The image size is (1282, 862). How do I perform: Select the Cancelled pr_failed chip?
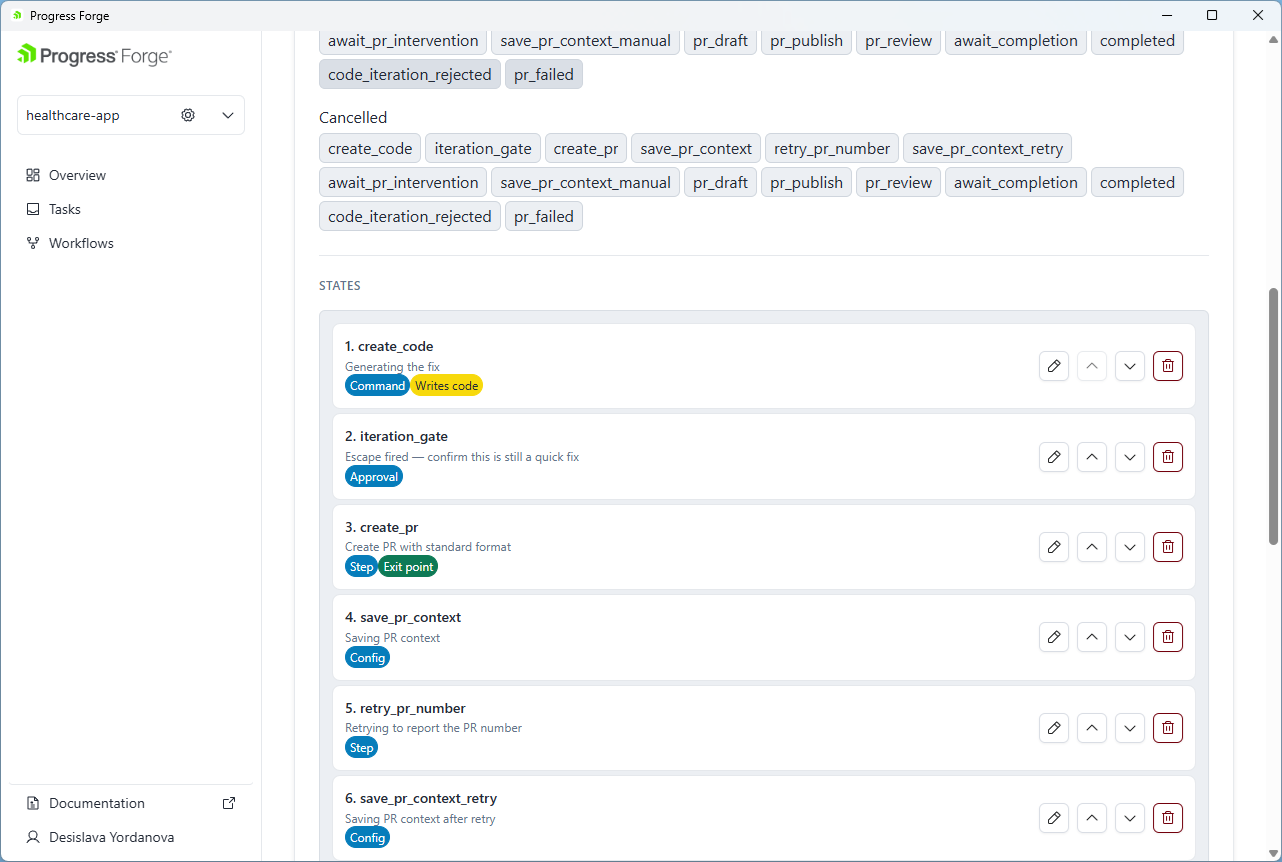tap(544, 217)
